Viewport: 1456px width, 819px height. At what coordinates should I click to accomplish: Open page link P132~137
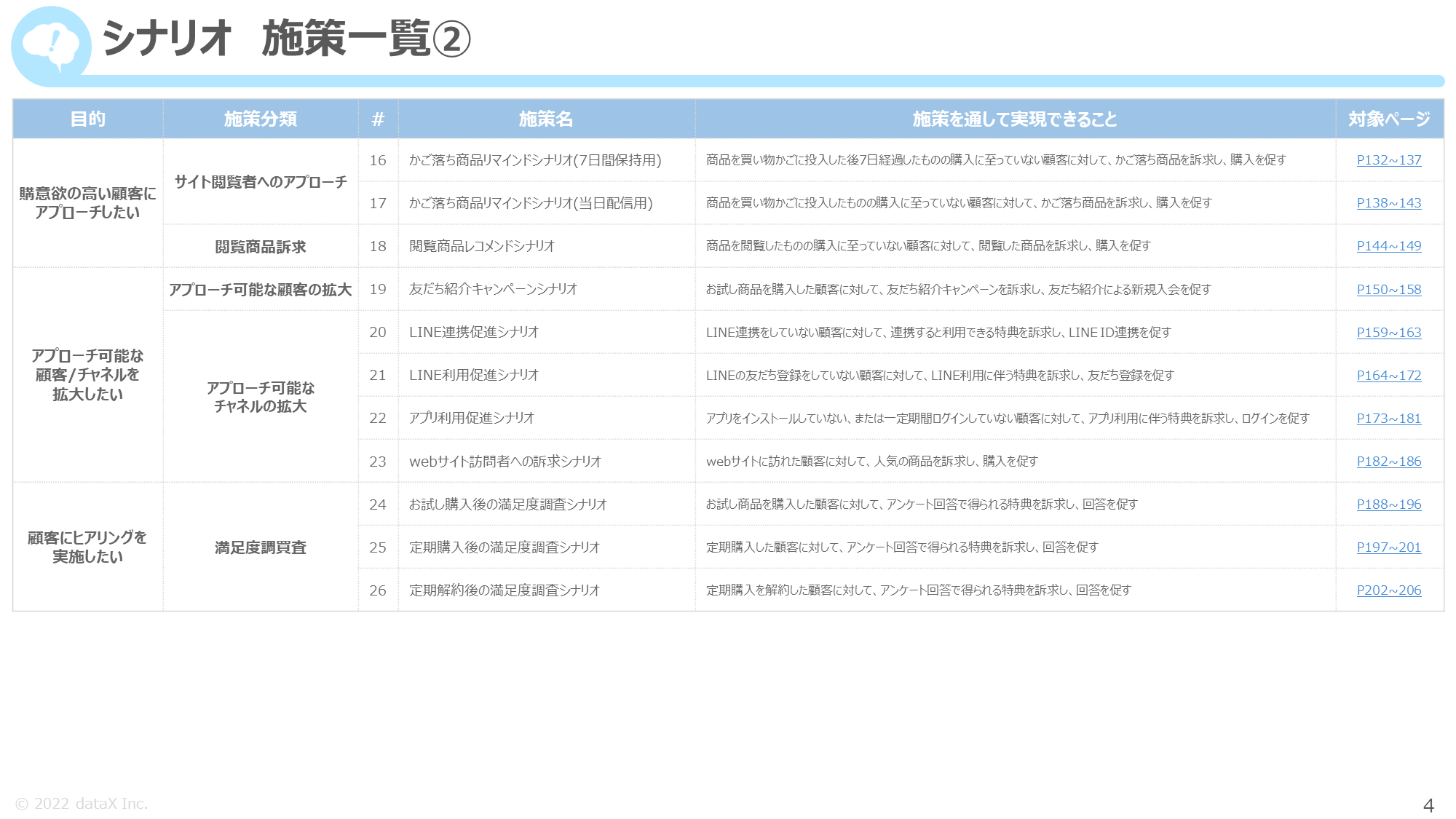point(1388,160)
